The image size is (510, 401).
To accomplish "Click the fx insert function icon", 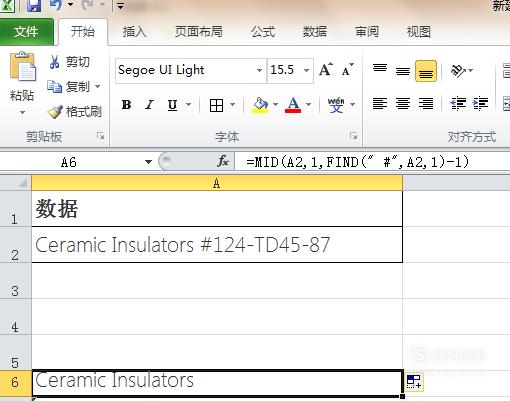I will coord(223,162).
